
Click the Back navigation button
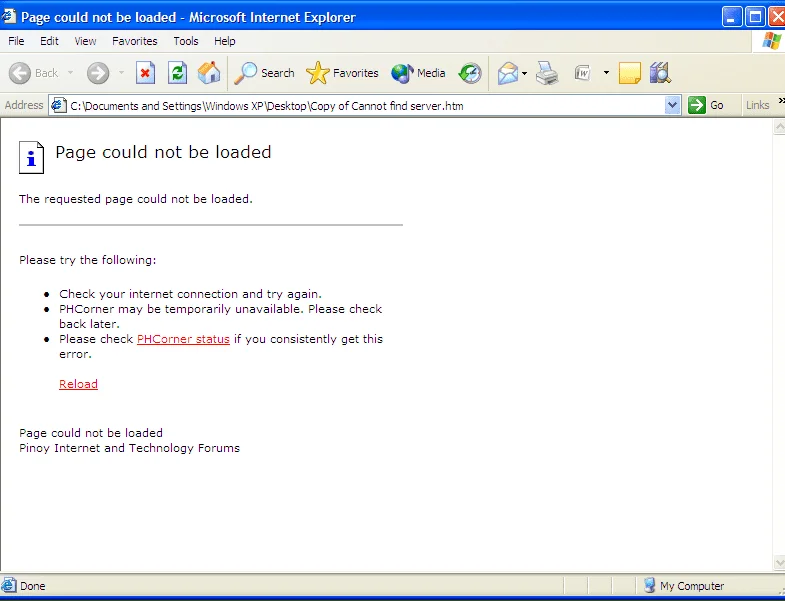[x=34, y=73]
